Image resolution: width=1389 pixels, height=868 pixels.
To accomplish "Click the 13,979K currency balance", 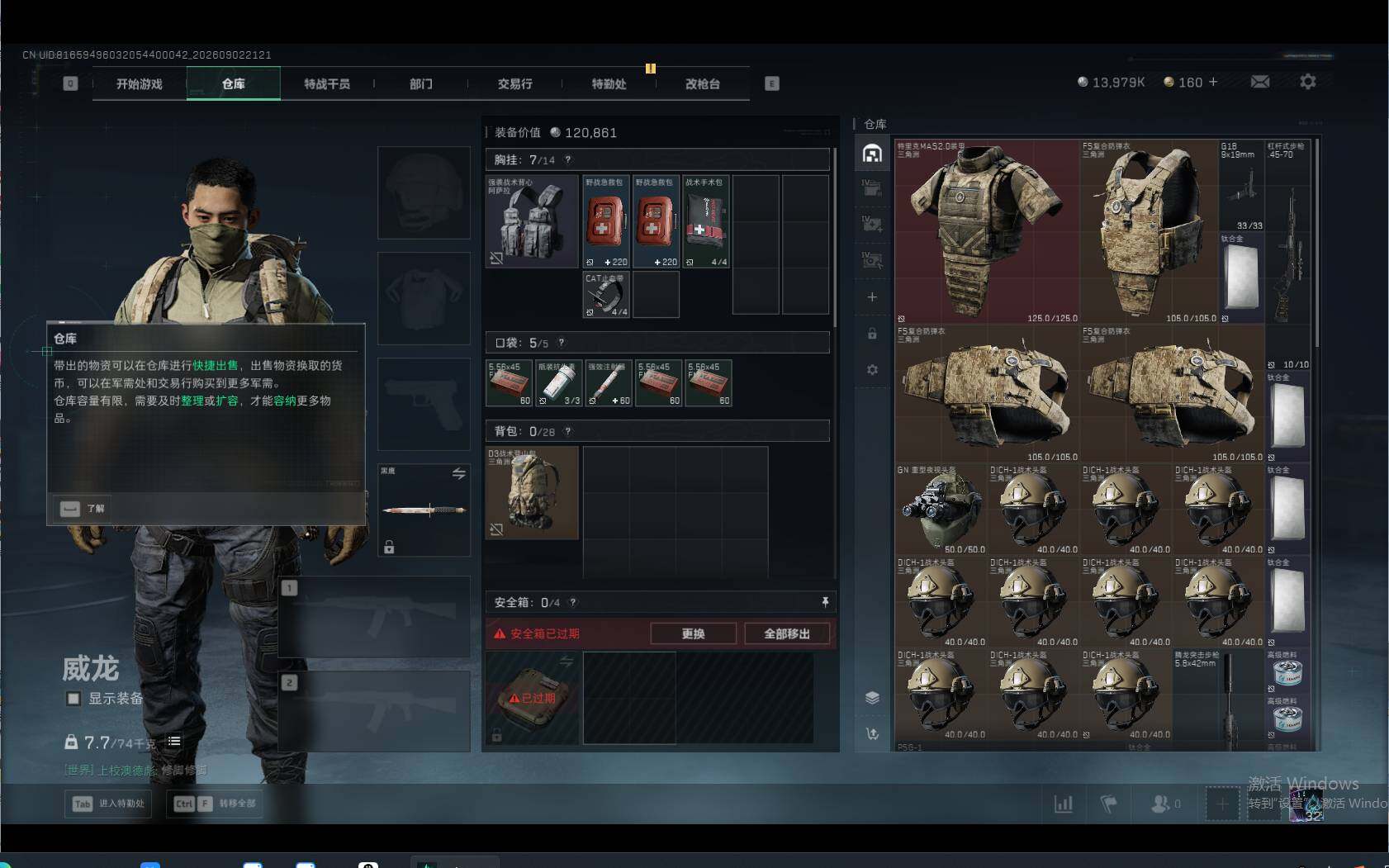I will 1112,83.
